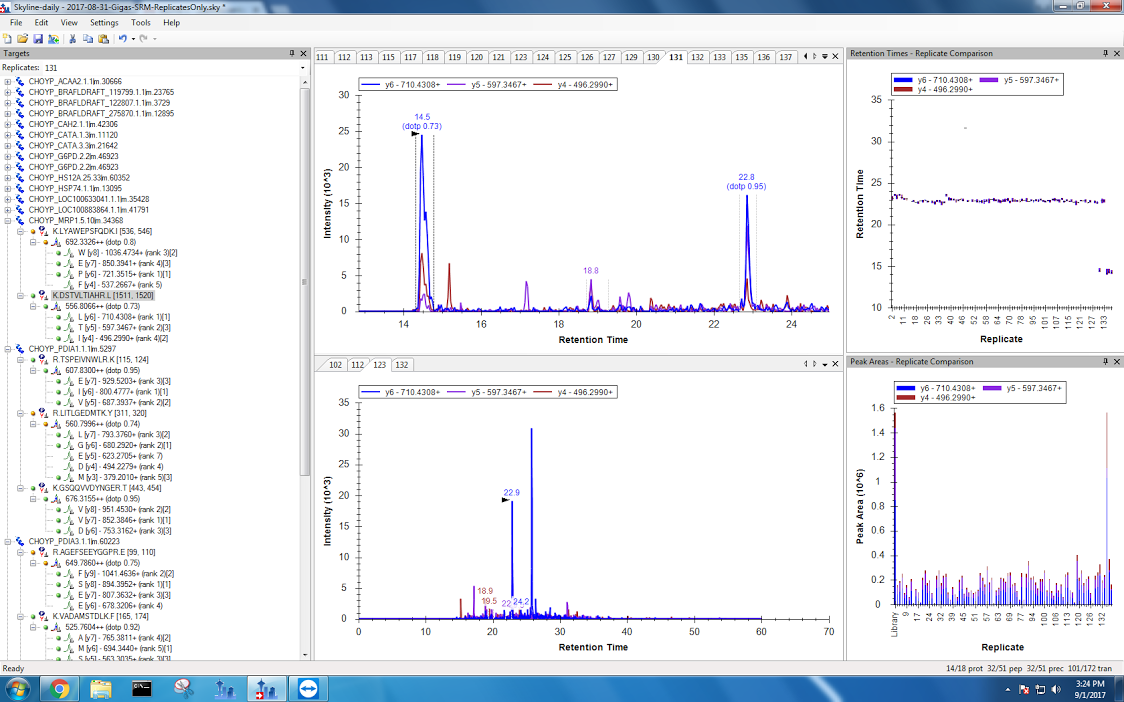Click the Paste toolbar icon
This screenshot has height=702, width=1124.
102,38
